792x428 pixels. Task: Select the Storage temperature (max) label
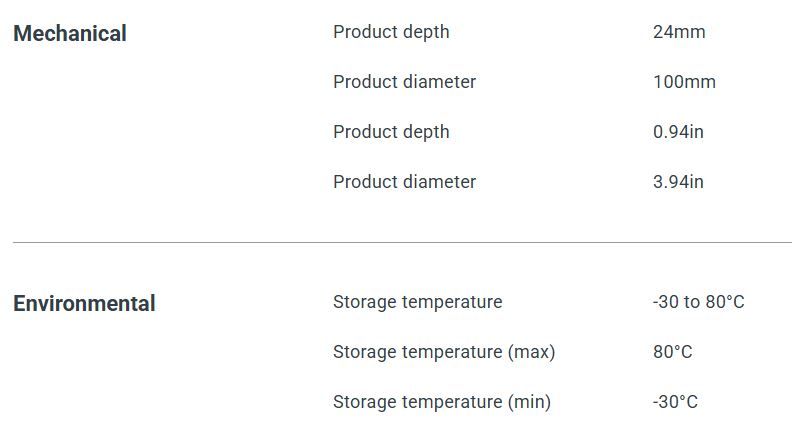tap(443, 352)
